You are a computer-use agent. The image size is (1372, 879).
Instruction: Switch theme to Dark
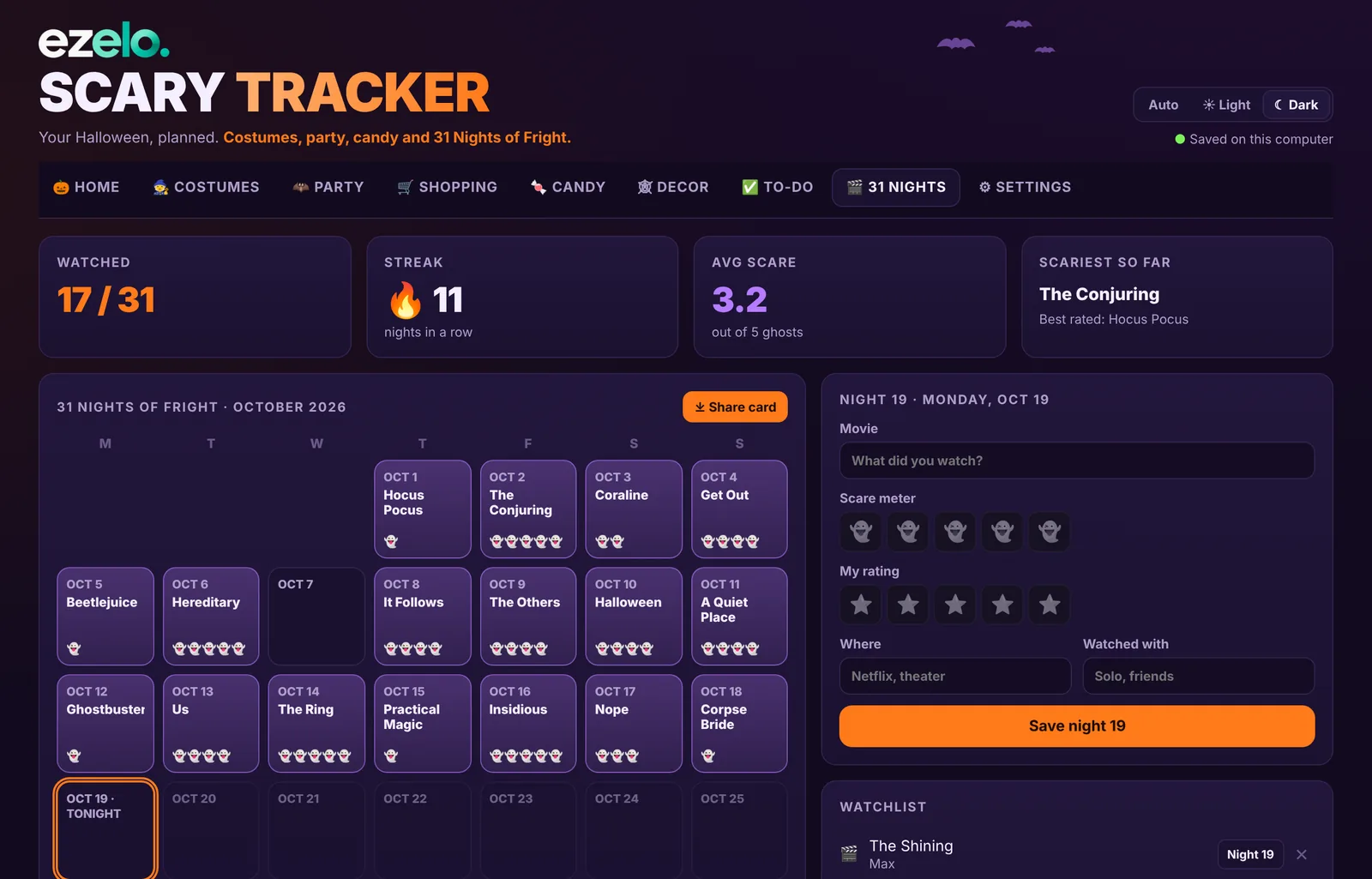(x=1296, y=105)
